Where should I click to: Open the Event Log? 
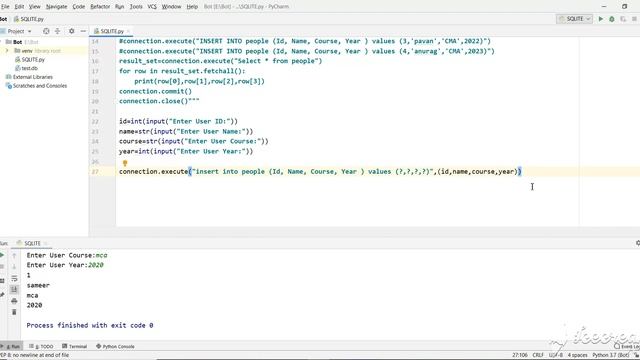[x=627, y=346]
